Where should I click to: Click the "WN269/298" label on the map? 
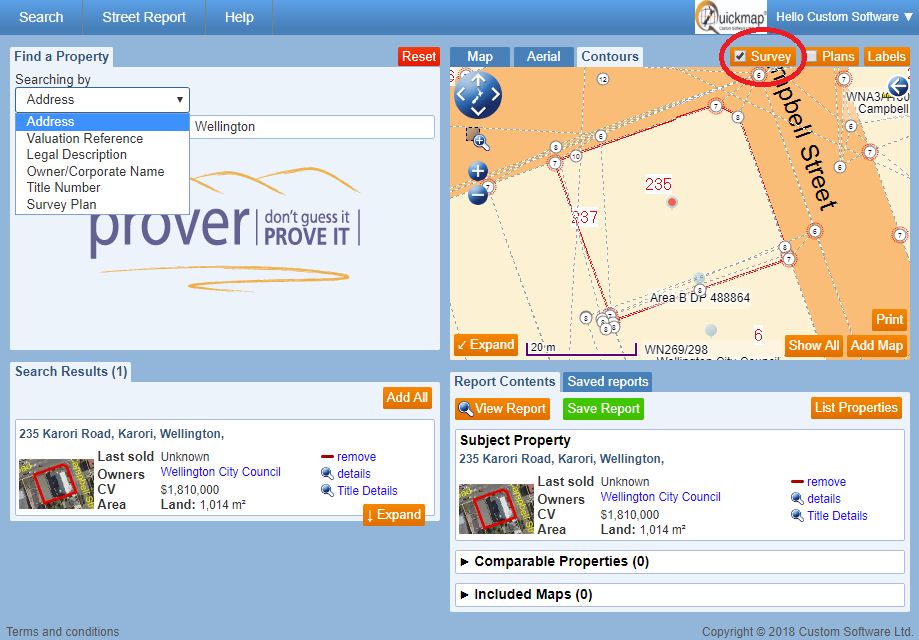tap(676, 350)
